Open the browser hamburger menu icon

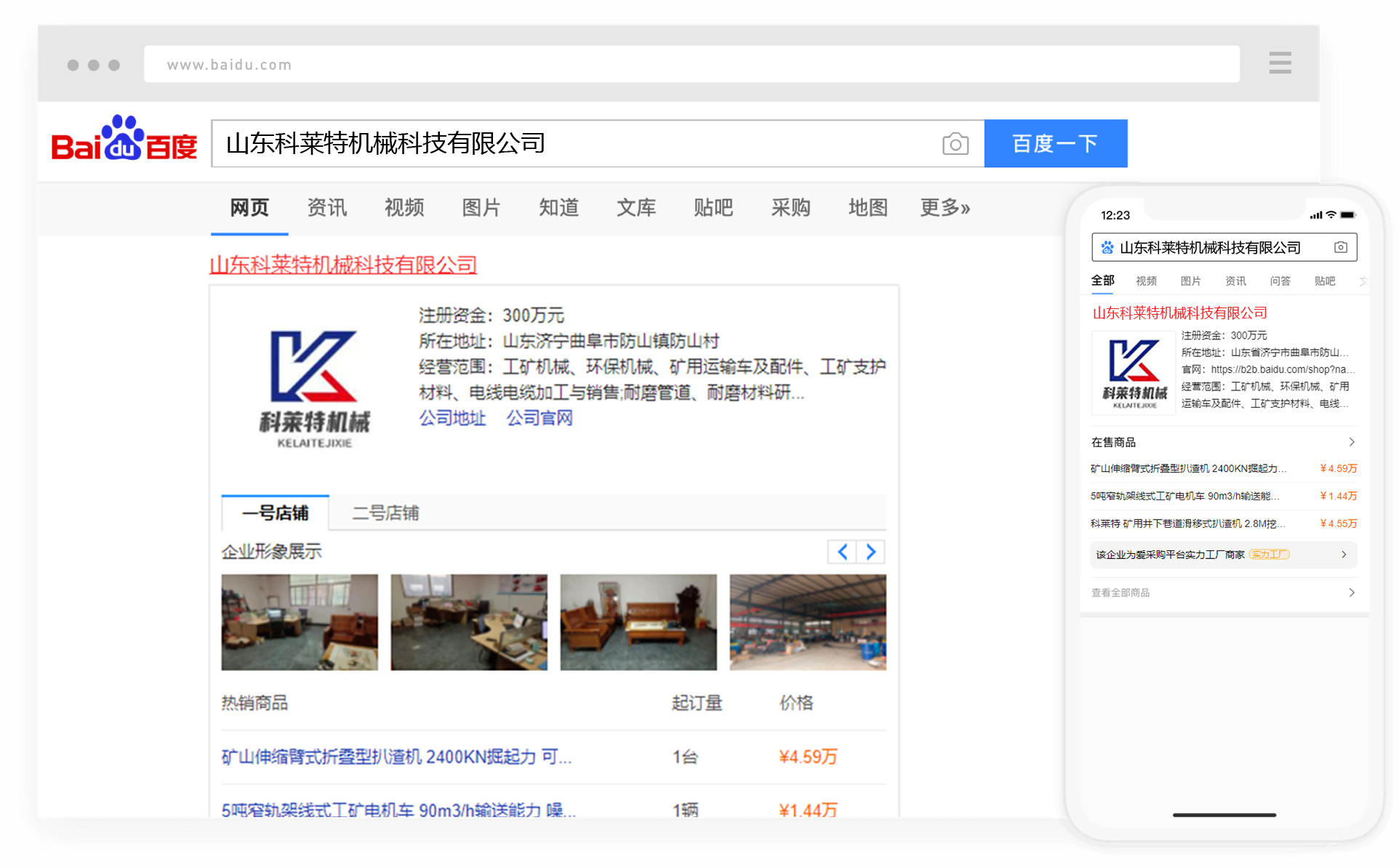[1280, 63]
